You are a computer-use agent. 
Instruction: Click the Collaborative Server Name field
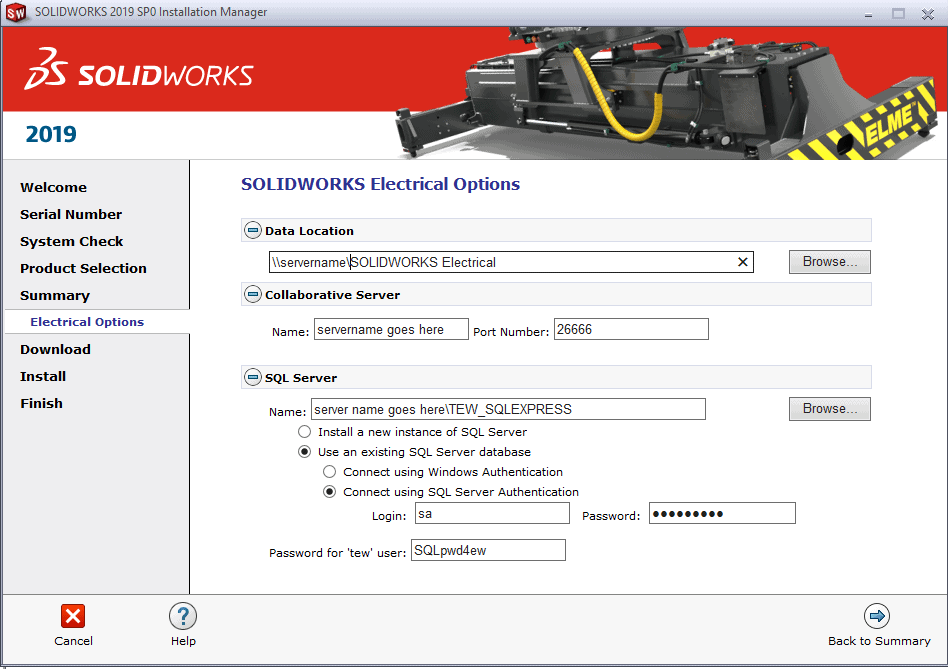pyautogui.click(x=391, y=329)
